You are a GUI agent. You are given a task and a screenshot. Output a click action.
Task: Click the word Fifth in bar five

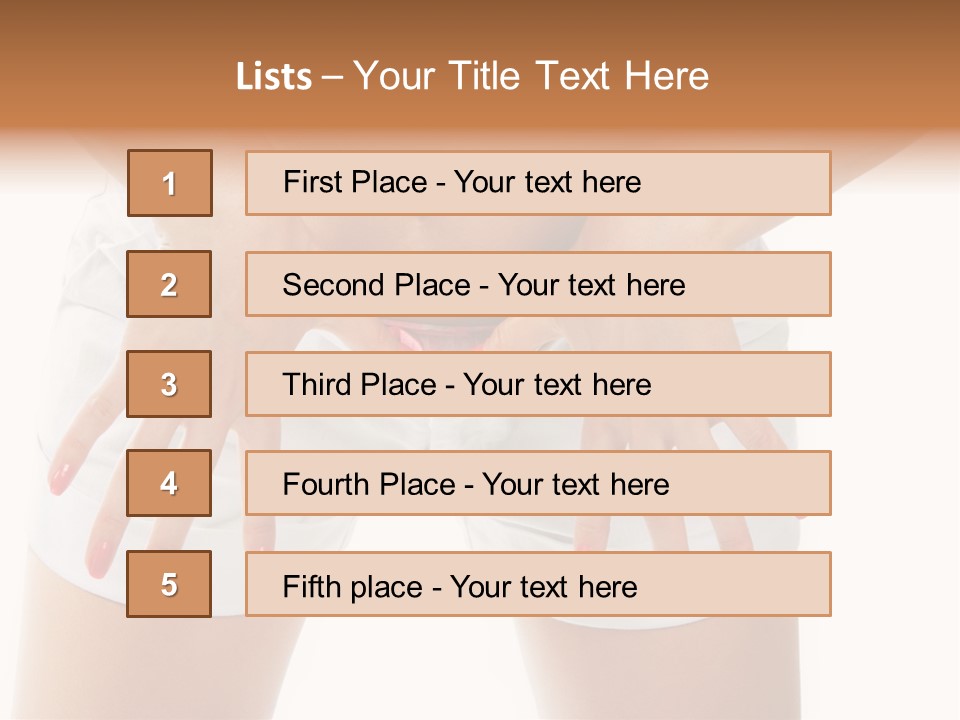(311, 586)
